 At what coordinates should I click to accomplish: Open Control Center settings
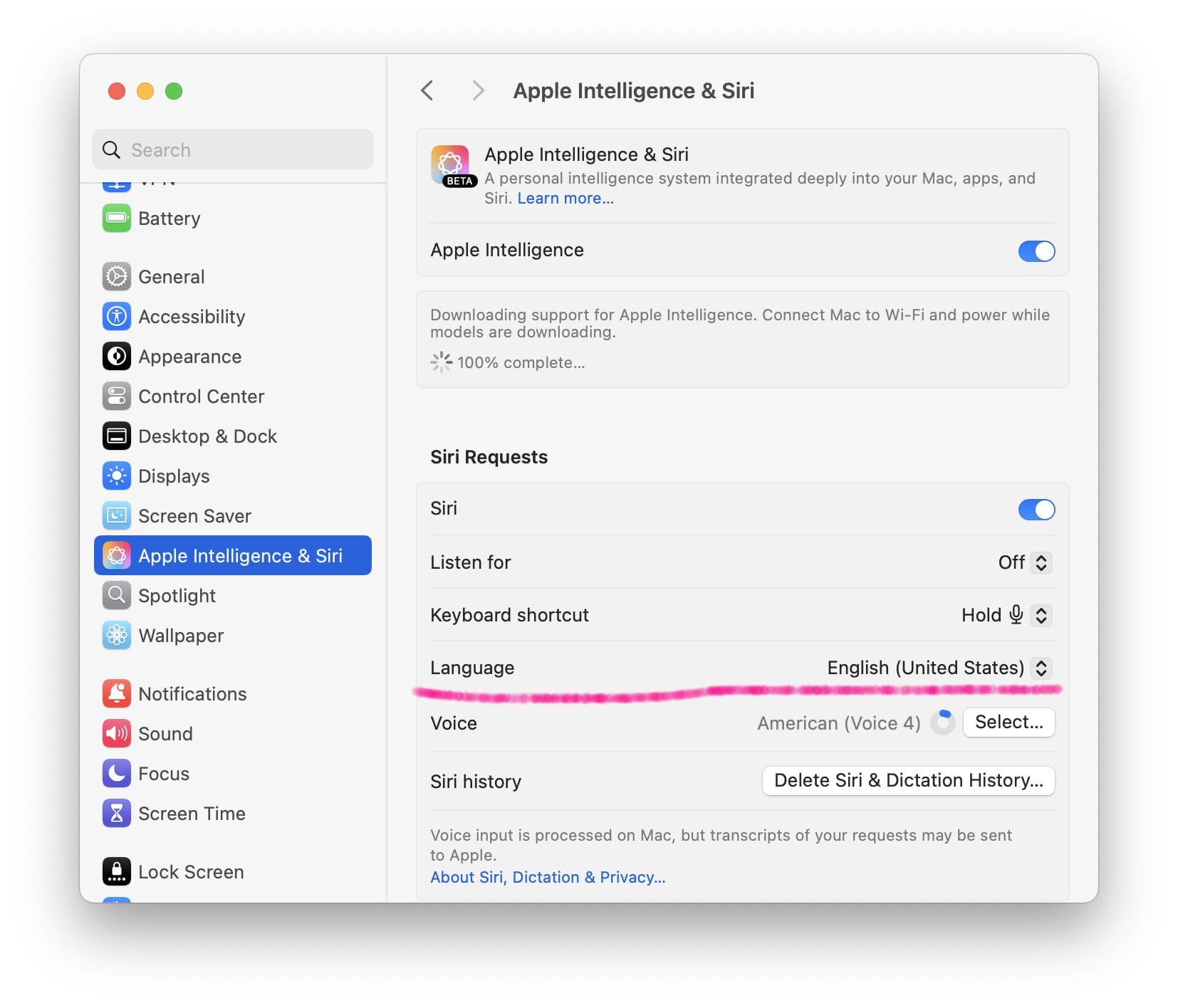tap(233, 397)
